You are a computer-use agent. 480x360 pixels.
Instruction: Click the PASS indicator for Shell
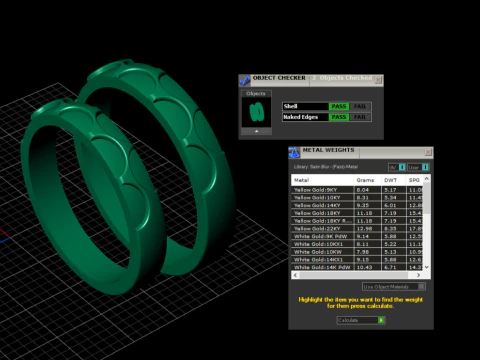(339, 106)
